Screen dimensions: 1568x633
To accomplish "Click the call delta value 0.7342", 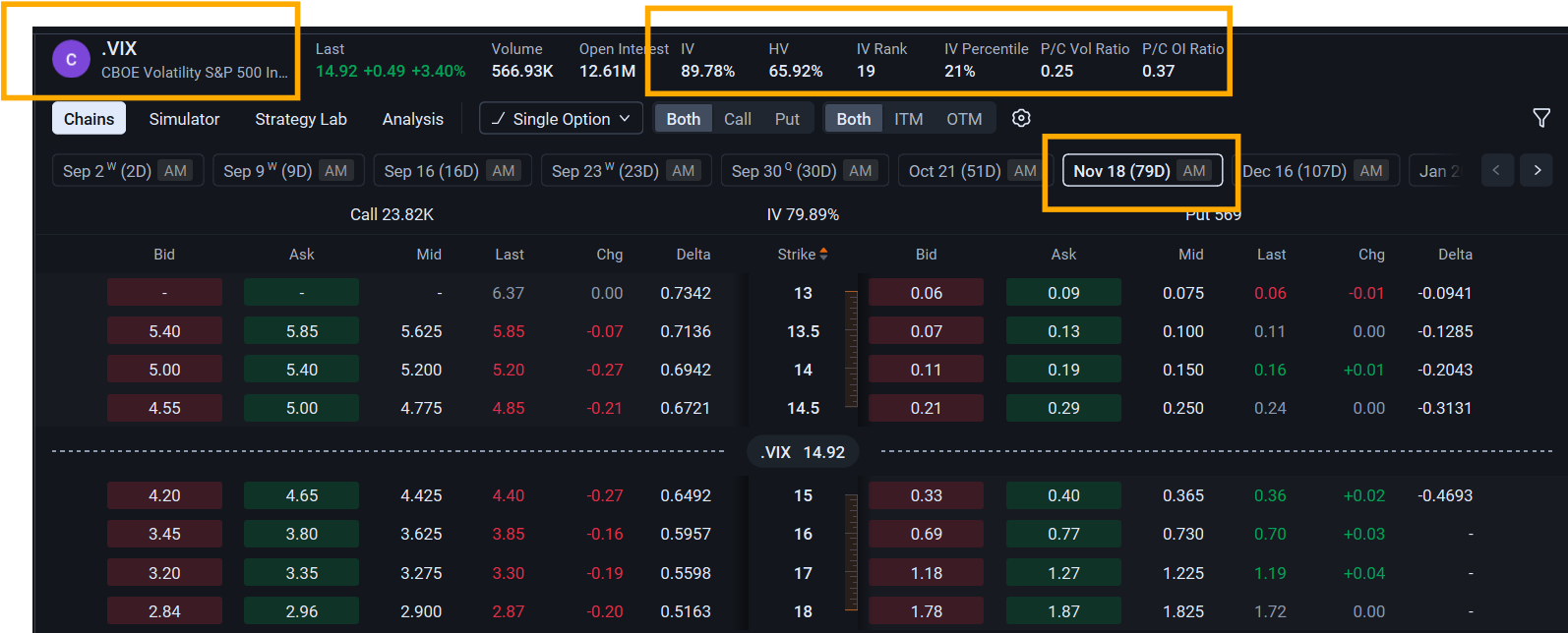I will (686, 293).
